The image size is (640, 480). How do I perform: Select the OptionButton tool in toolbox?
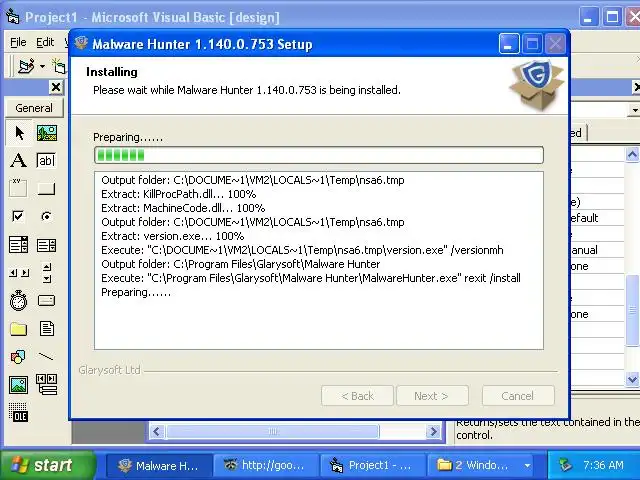[47, 216]
